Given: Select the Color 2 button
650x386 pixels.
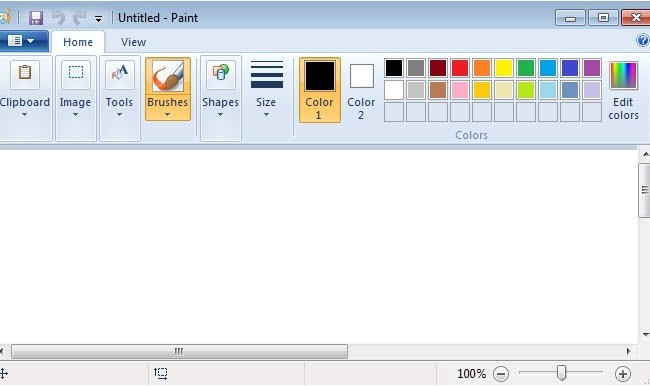Looking at the screenshot, I should [361, 90].
